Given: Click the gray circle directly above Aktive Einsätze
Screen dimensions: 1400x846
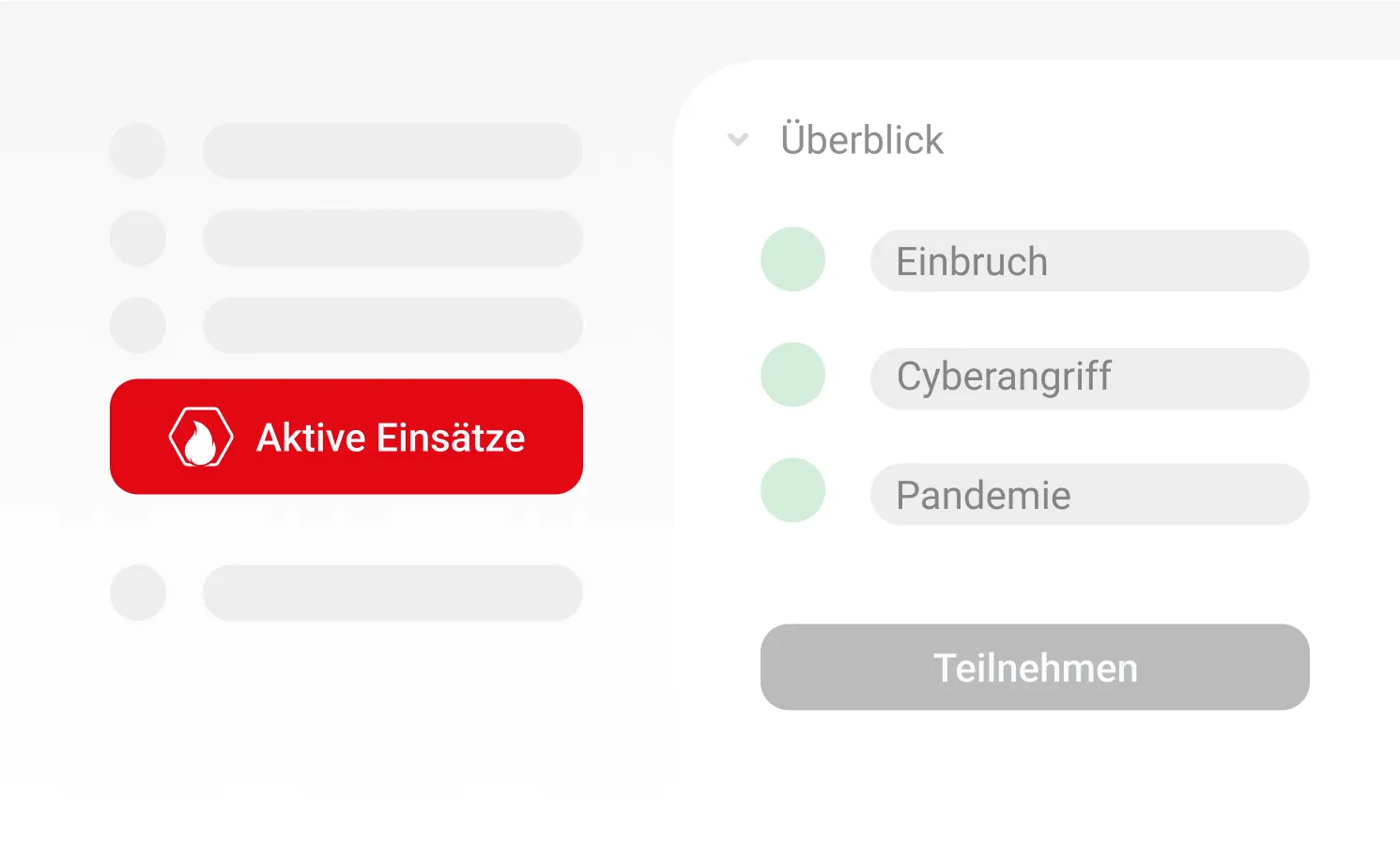Looking at the screenshot, I should pyautogui.click(x=138, y=325).
